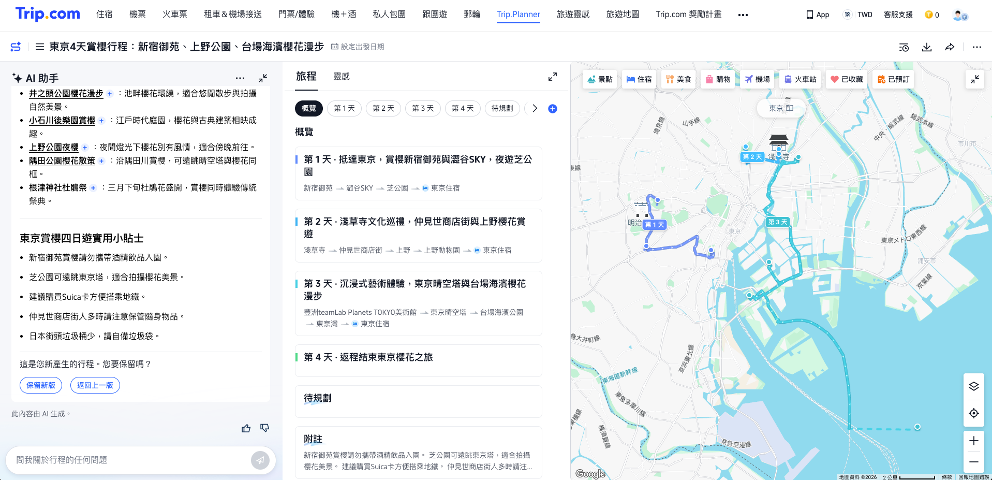Select 第1天 day pill
Image resolution: width=992 pixels, height=480 pixels.
click(x=344, y=109)
